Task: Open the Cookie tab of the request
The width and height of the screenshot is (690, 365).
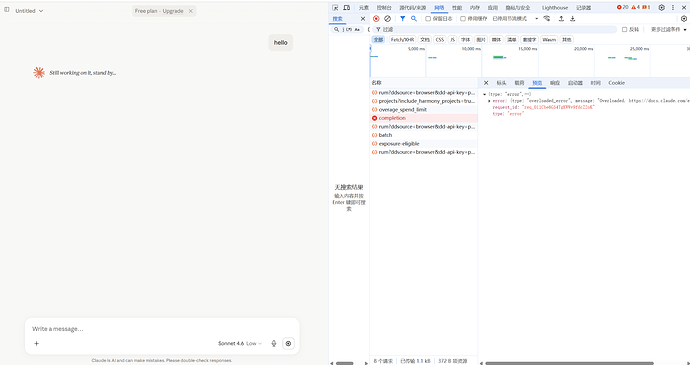Action: 617,83
